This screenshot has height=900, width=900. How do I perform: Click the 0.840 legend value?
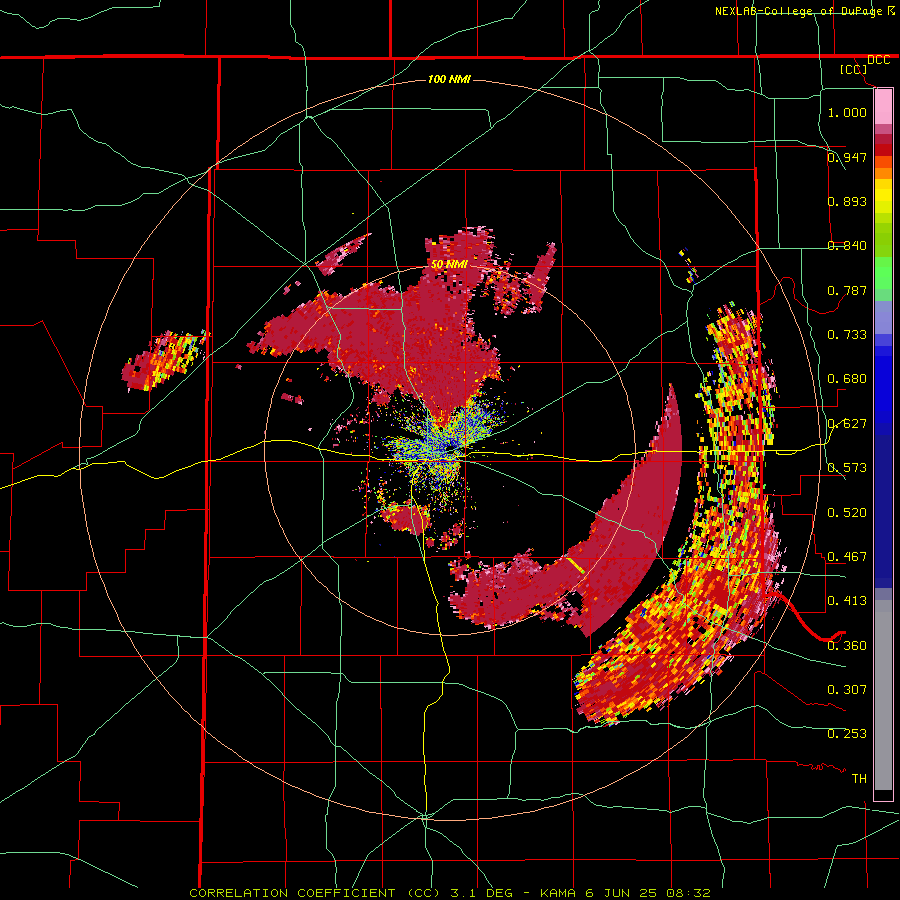(847, 246)
